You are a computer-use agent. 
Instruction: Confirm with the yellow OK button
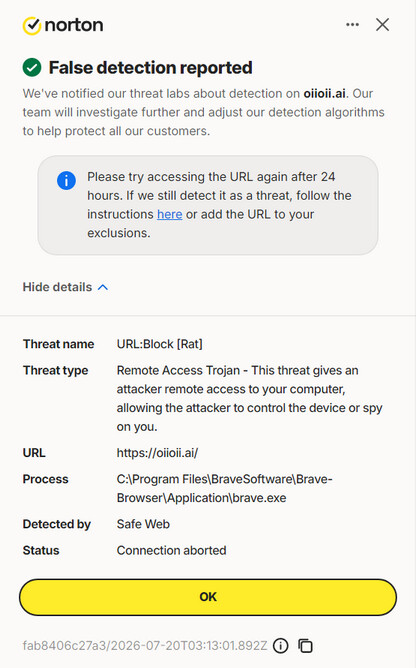[208, 597]
